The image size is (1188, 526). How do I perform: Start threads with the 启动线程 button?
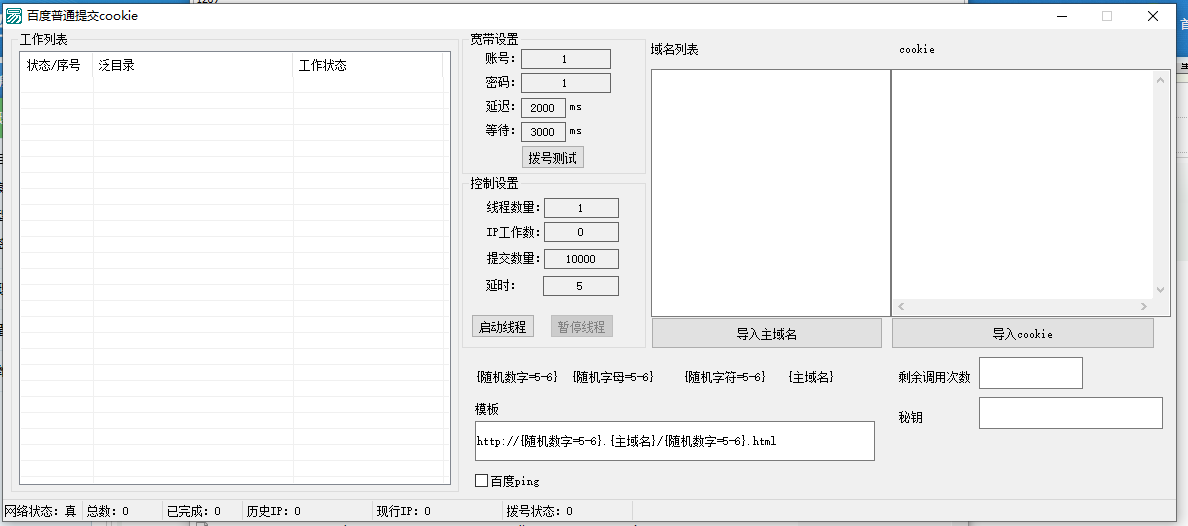503,327
